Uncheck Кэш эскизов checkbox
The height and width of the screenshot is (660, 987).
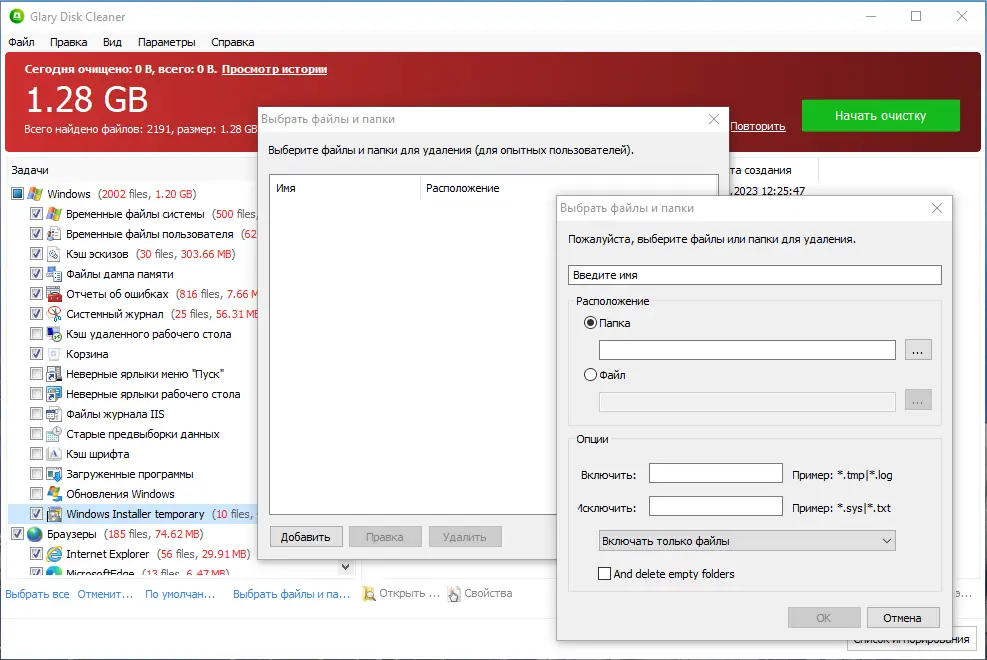pos(37,254)
